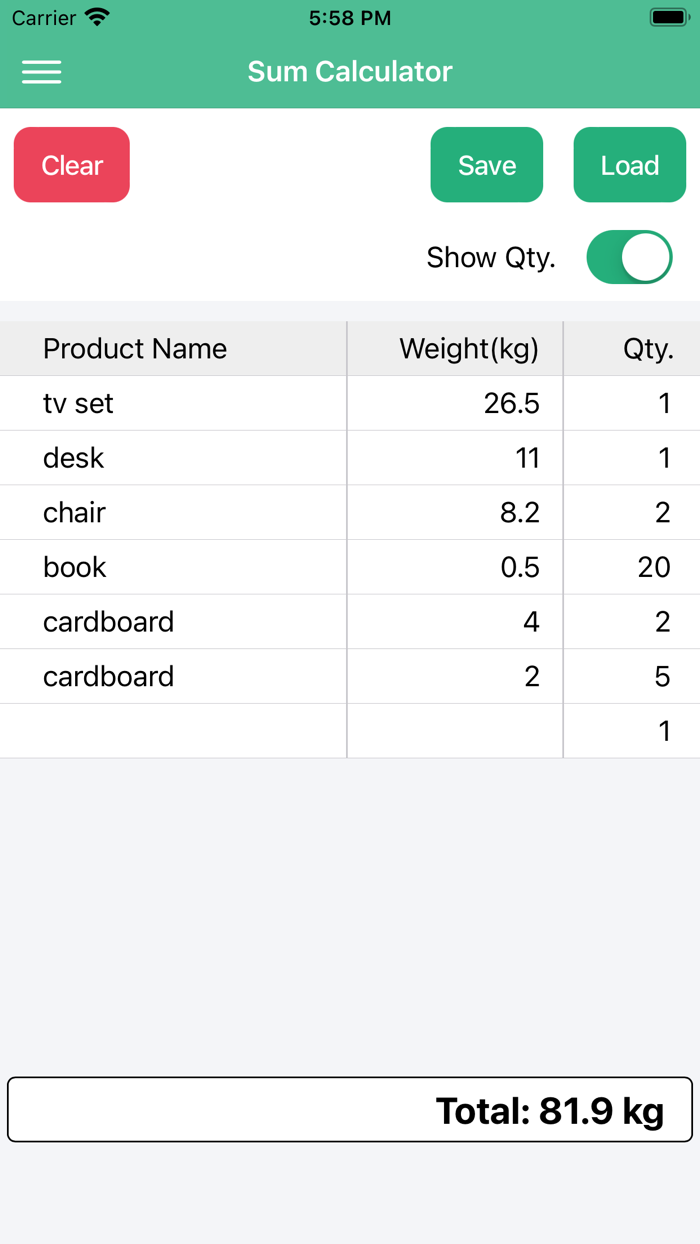Click the empty product name field in last row
The height and width of the screenshot is (1244, 700).
point(170,730)
